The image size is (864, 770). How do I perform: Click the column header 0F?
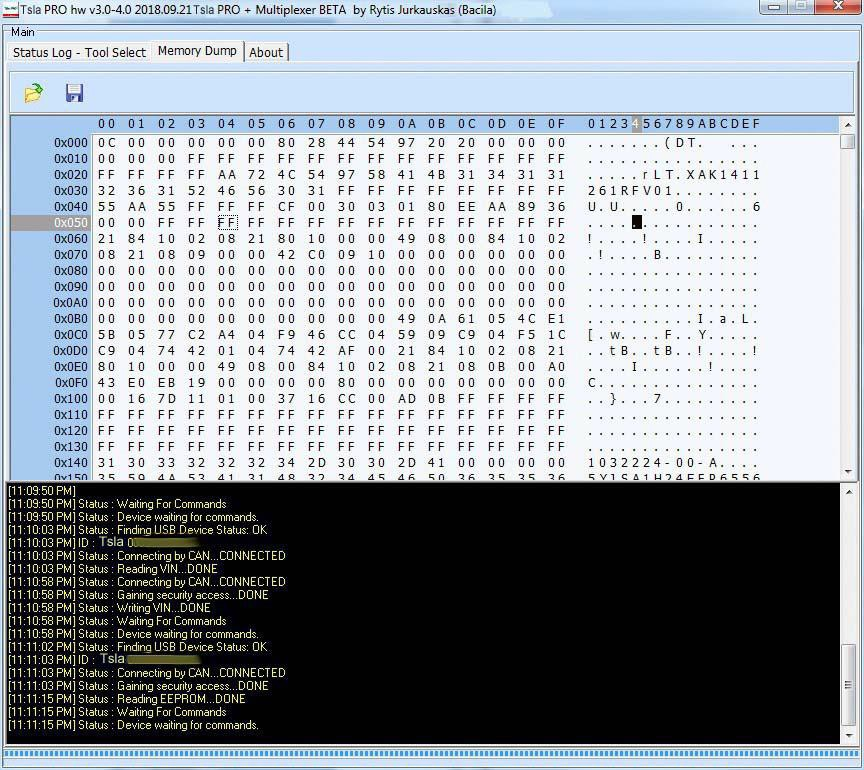tap(557, 124)
